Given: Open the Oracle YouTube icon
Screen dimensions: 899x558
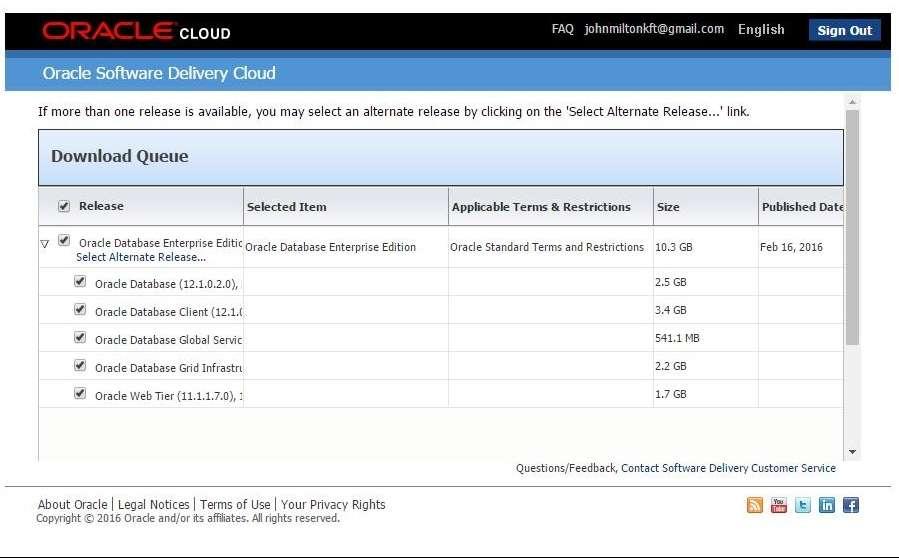Looking at the screenshot, I should 779,505.
